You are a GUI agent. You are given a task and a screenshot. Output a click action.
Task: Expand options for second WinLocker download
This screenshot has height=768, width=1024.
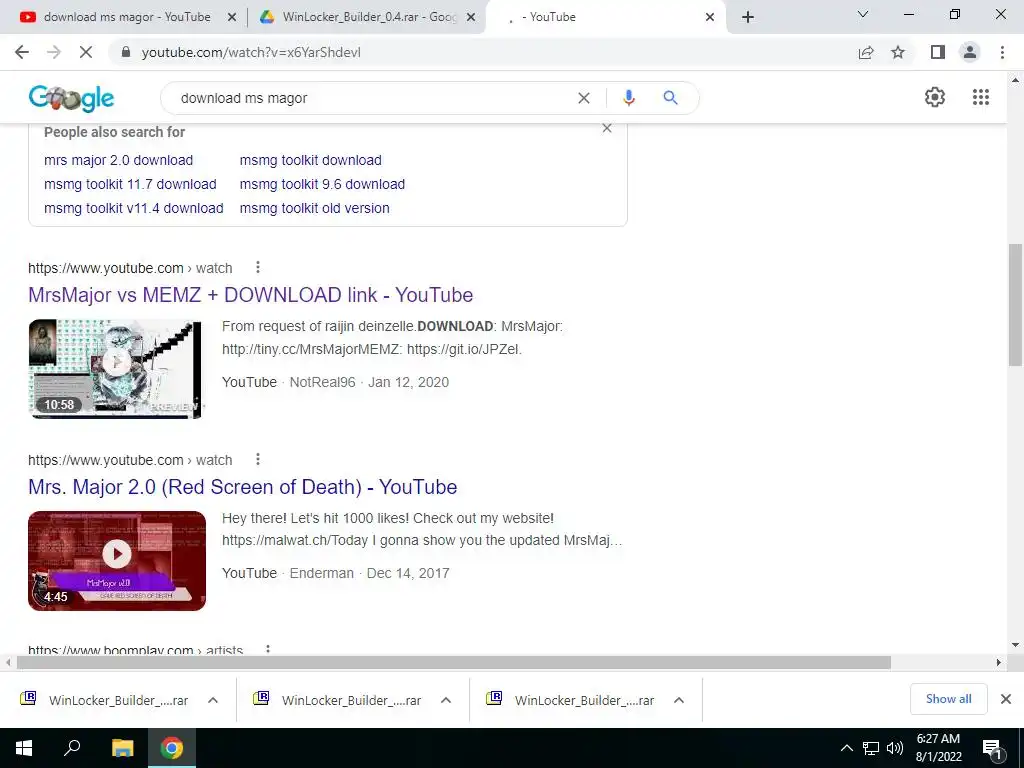click(446, 700)
